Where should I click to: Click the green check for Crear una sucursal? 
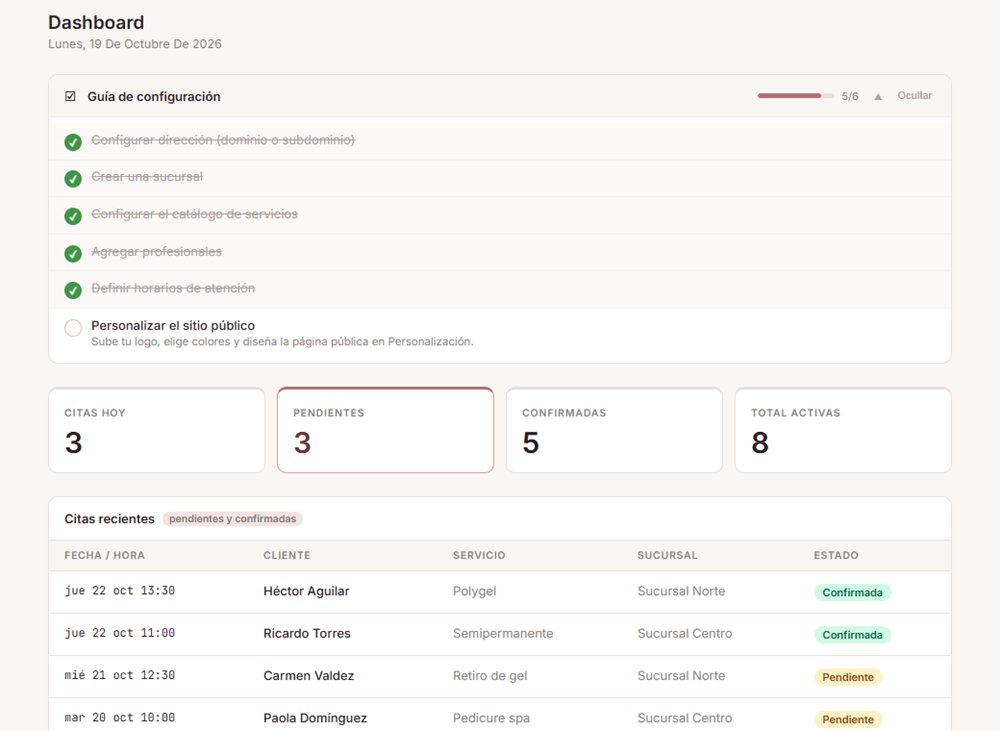pos(73,179)
